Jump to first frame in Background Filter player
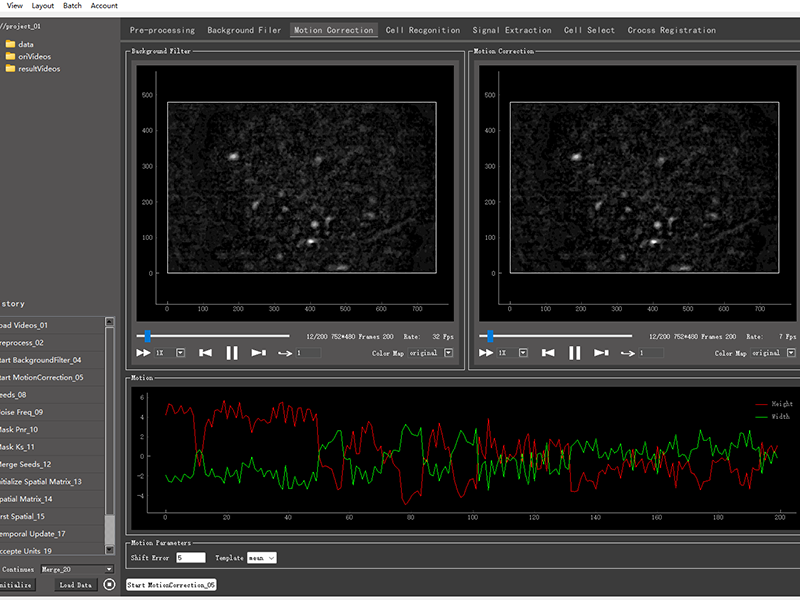The height and width of the screenshot is (600, 800). (206, 353)
